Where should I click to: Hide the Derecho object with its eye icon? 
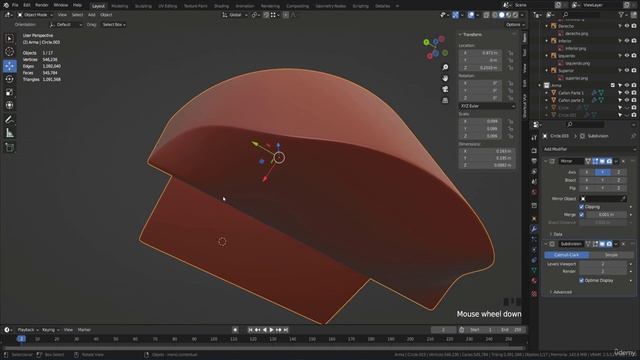[x=627, y=26]
